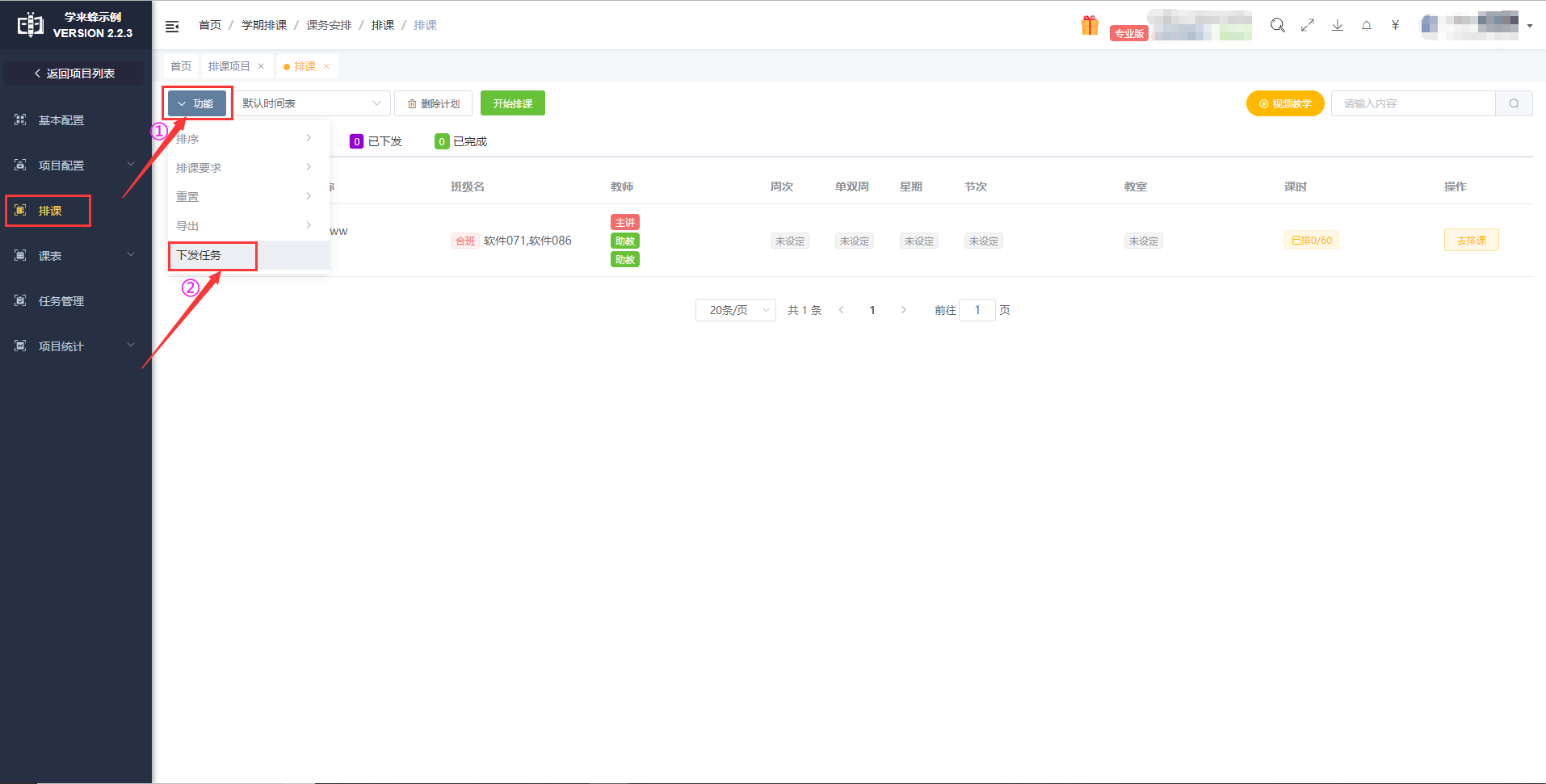The width and height of the screenshot is (1546, 784).
Task: Click the 去排课 action button
Action: [x=1470, y=241]
